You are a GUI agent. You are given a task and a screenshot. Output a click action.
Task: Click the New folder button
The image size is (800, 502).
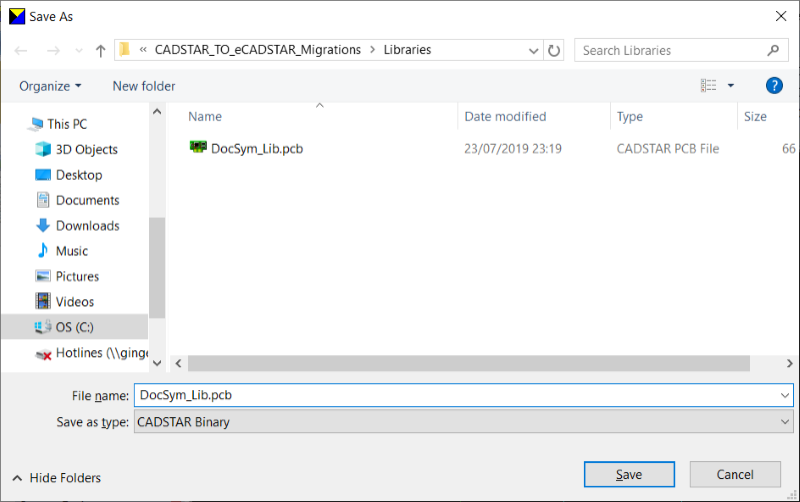coord(144,86)
